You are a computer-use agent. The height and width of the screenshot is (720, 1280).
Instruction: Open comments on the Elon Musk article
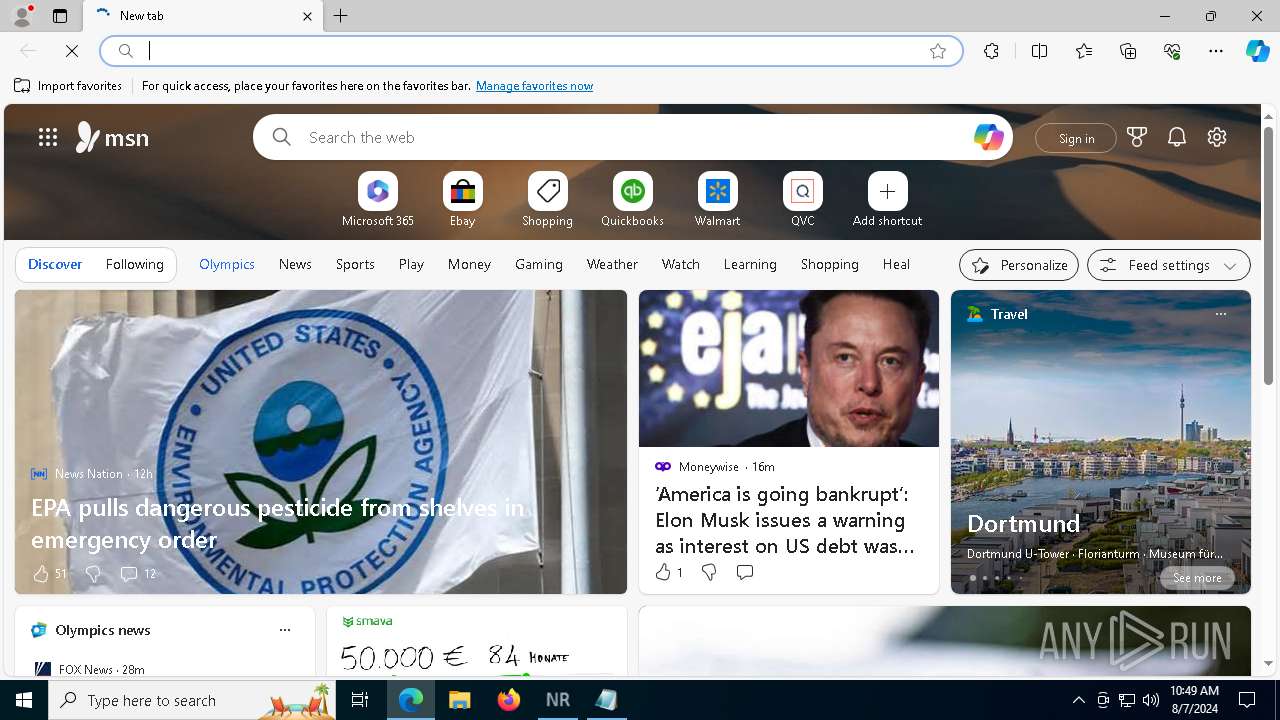coord(745,572)
